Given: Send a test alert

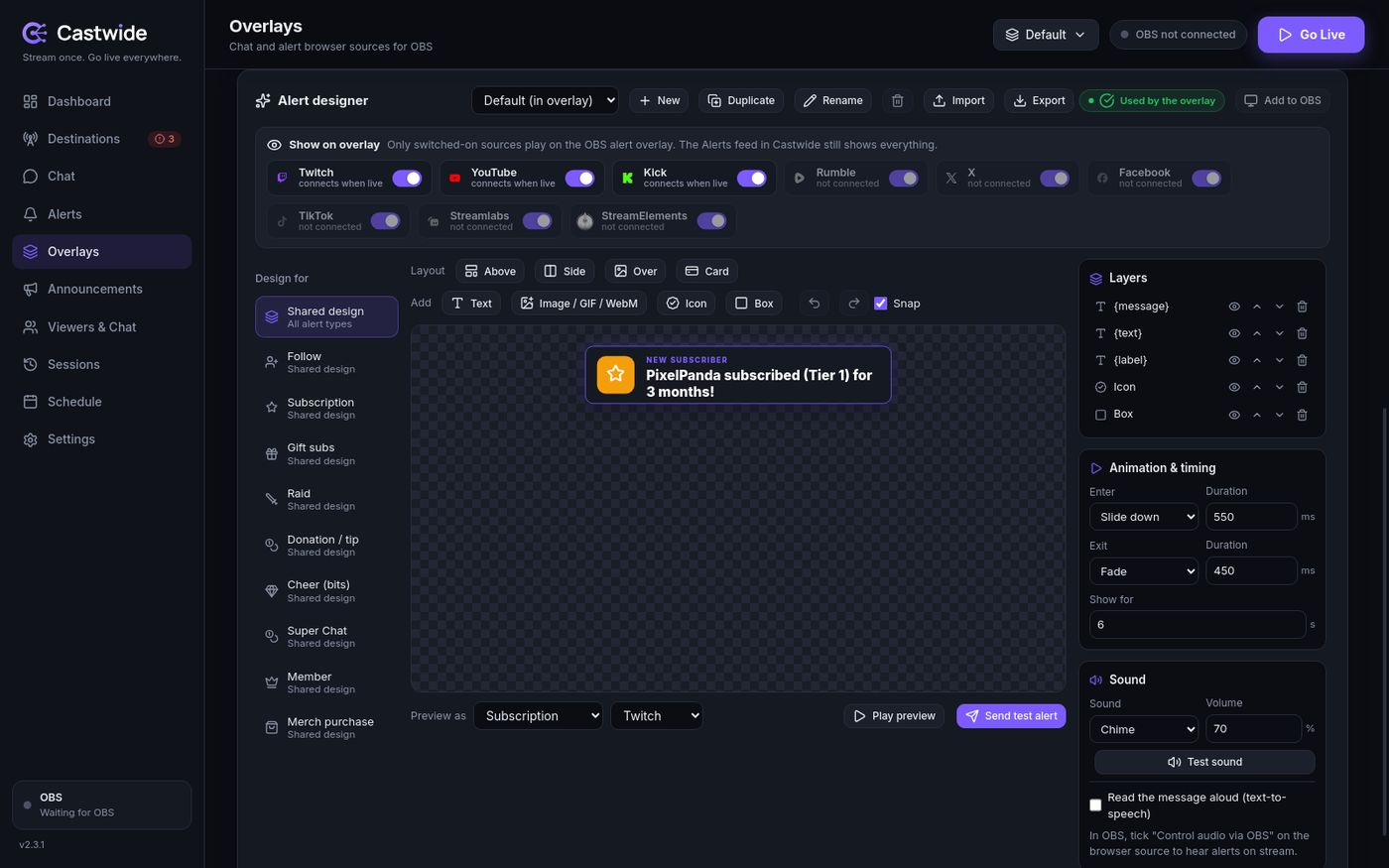Looking at the screenshot, I should [1011, 716].
